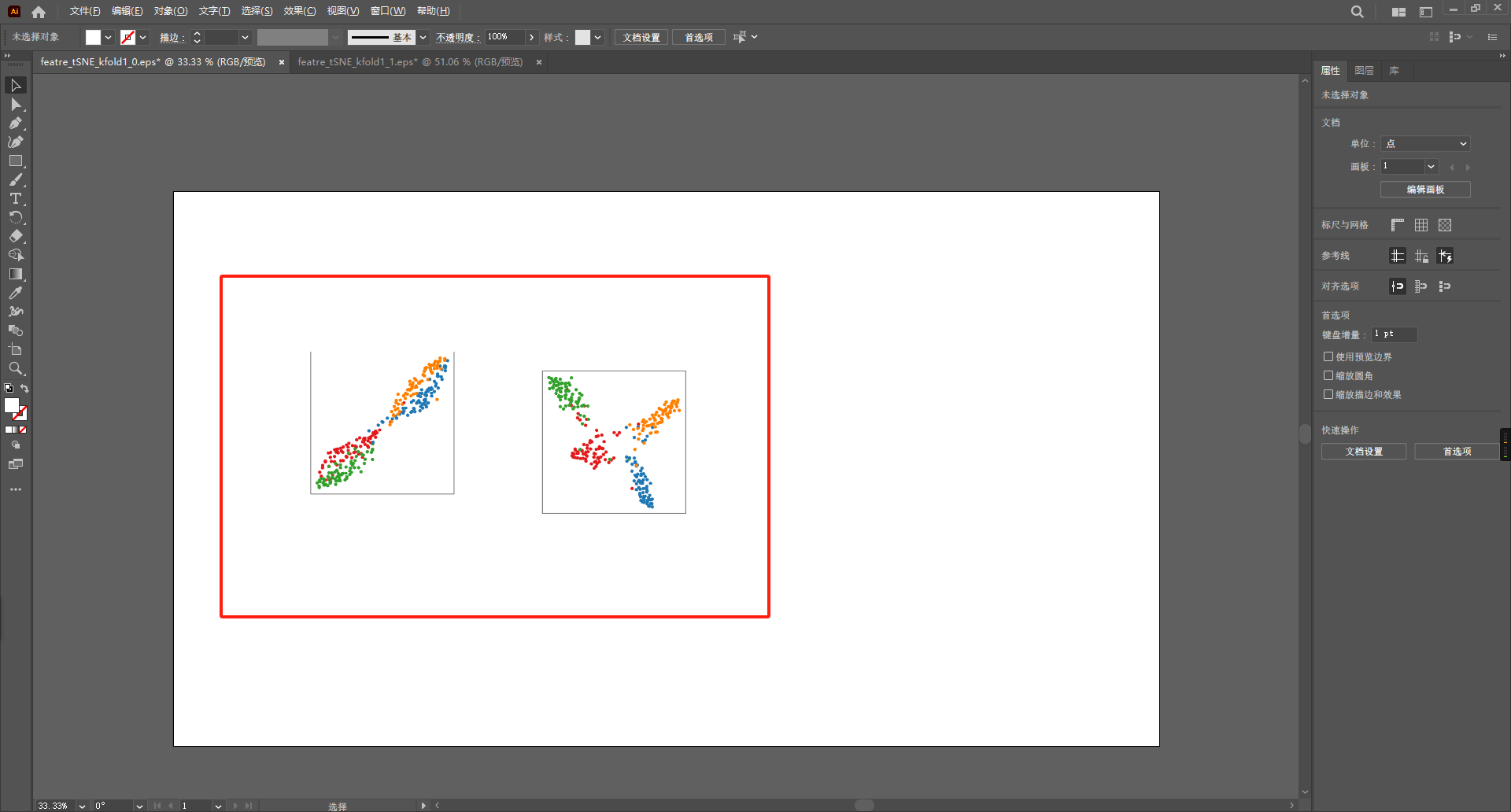Enable 缩放圆角 checkbox

tap(1328, 375)
